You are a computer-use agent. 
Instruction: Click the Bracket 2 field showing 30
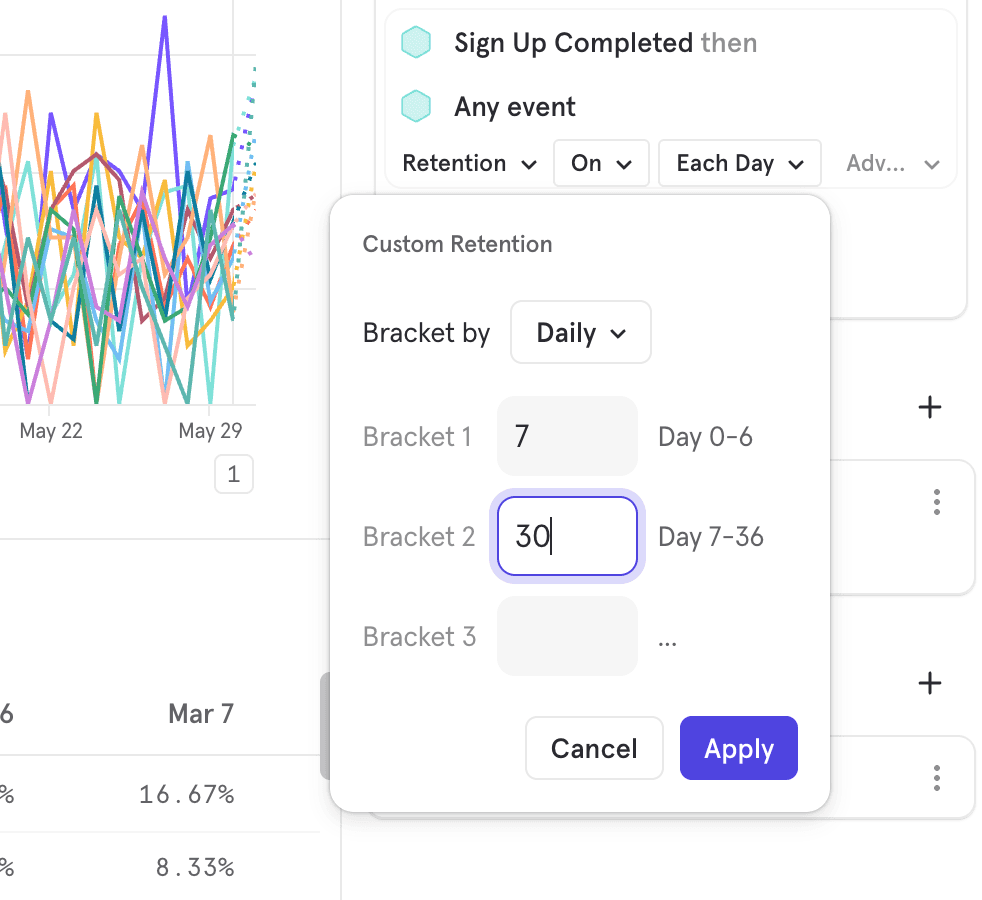[x=567, y=537]
